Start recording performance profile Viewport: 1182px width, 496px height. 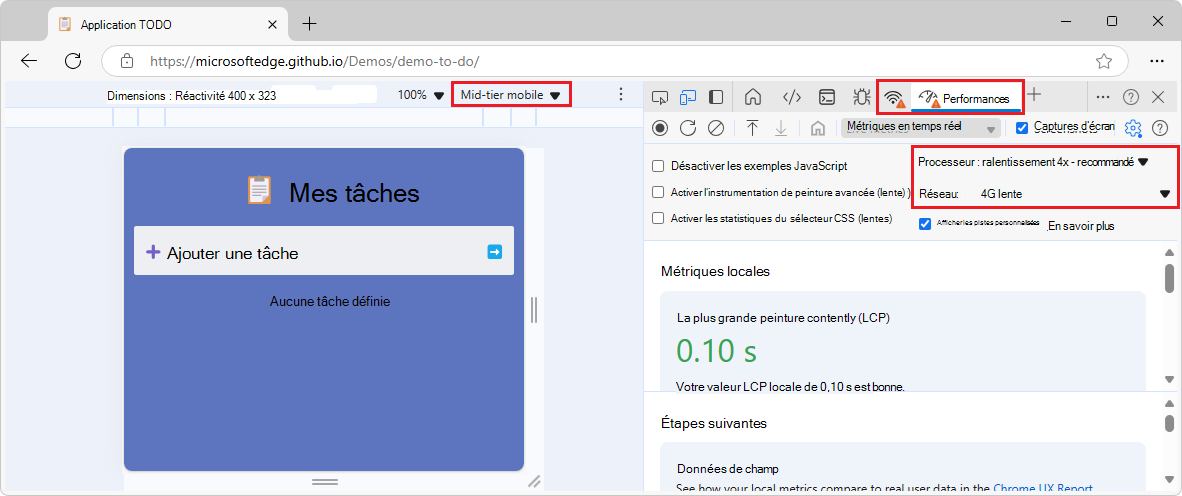click(x=660, y=128)
